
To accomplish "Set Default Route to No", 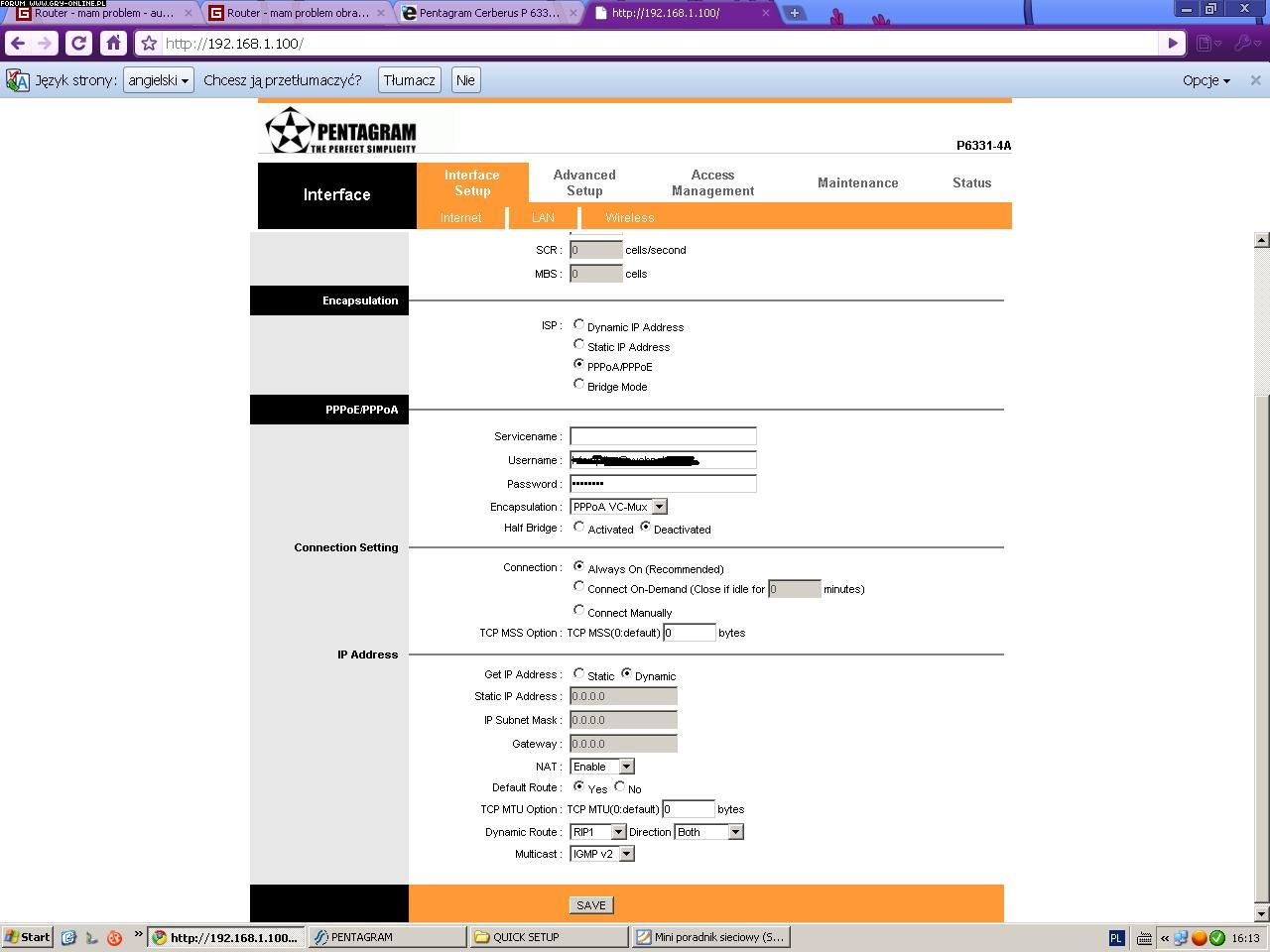I will click(619, 787).
